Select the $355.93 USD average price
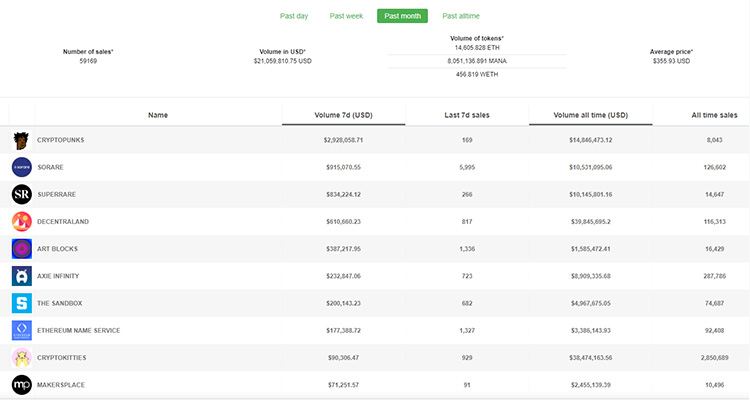 point(671,61)
